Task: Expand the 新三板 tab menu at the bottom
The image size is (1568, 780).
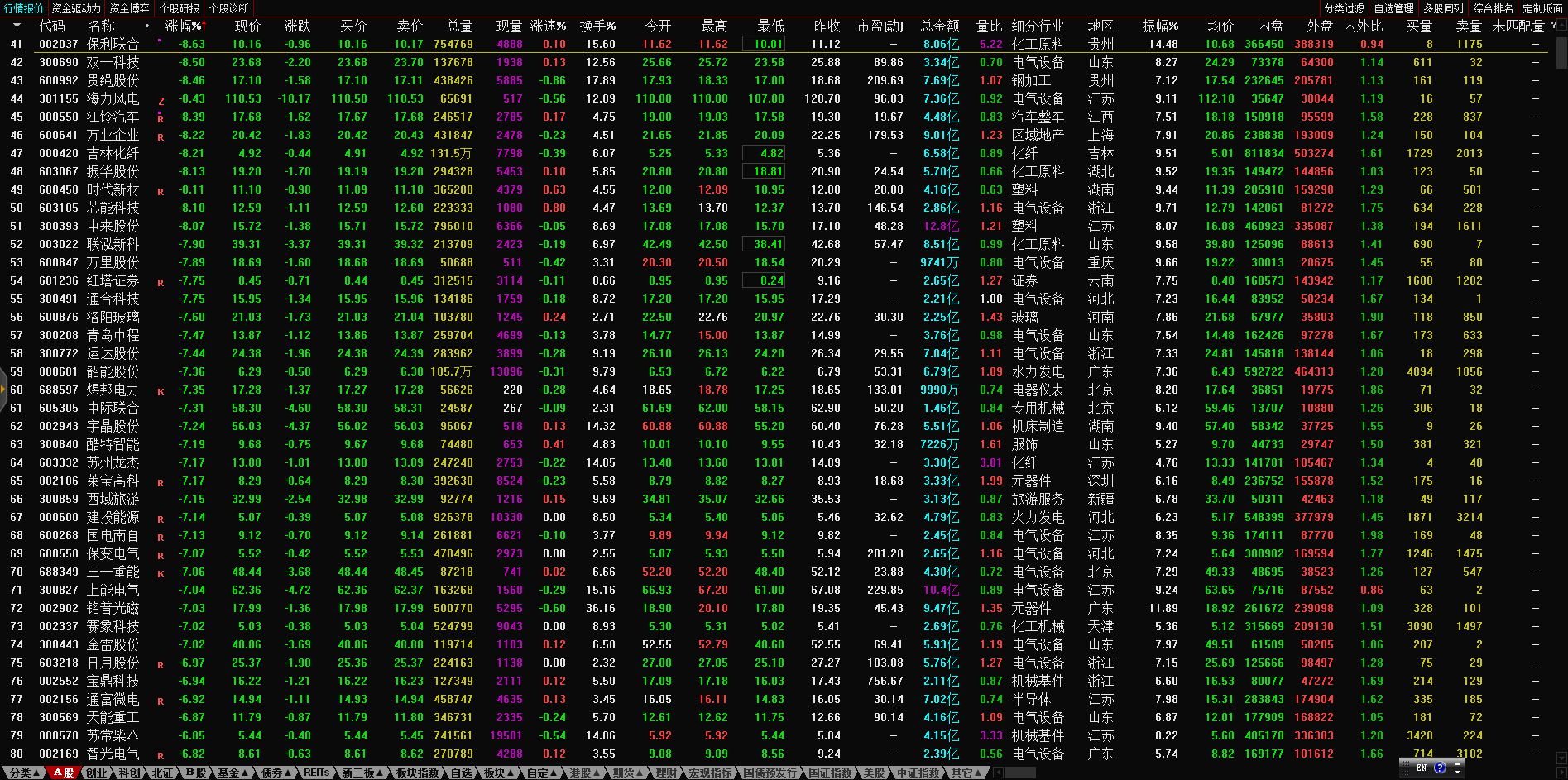Action: pyautogui.click(x=363, y=773)
